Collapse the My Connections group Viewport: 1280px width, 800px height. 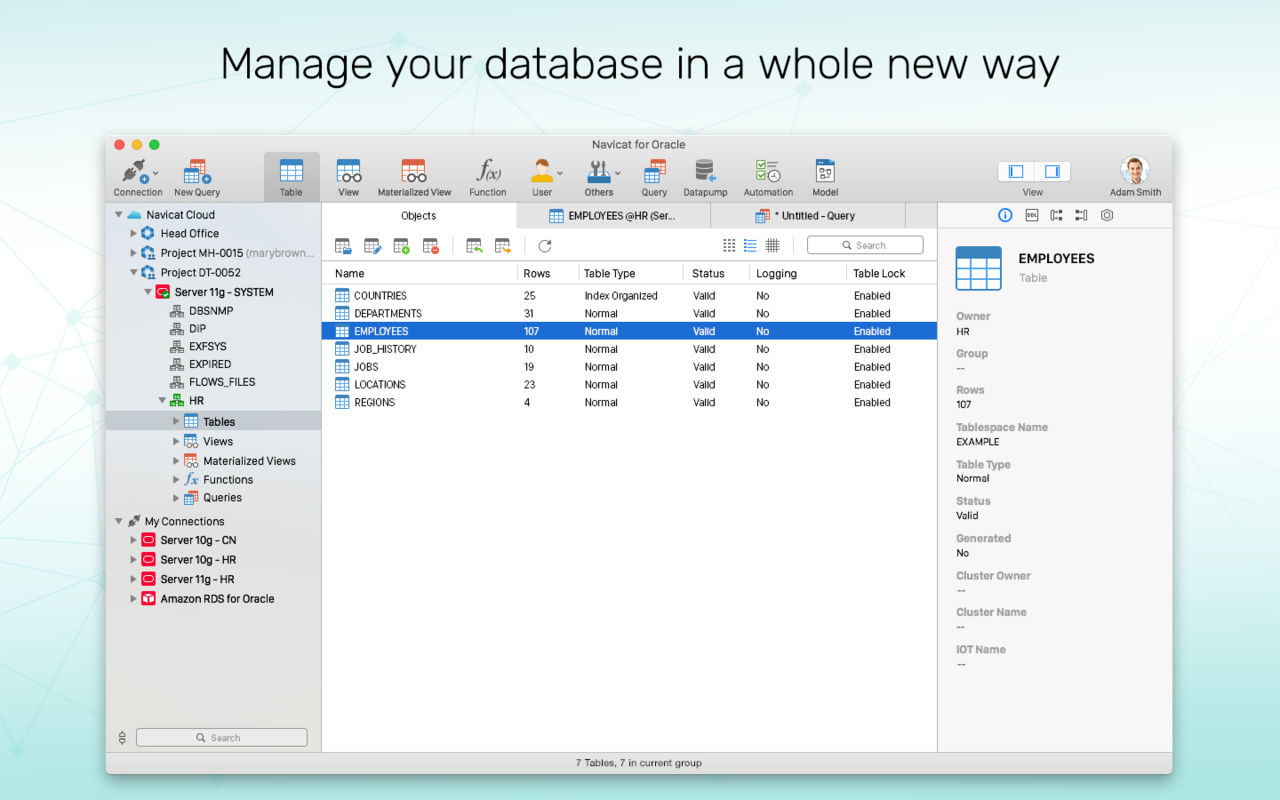click(119, 522)
